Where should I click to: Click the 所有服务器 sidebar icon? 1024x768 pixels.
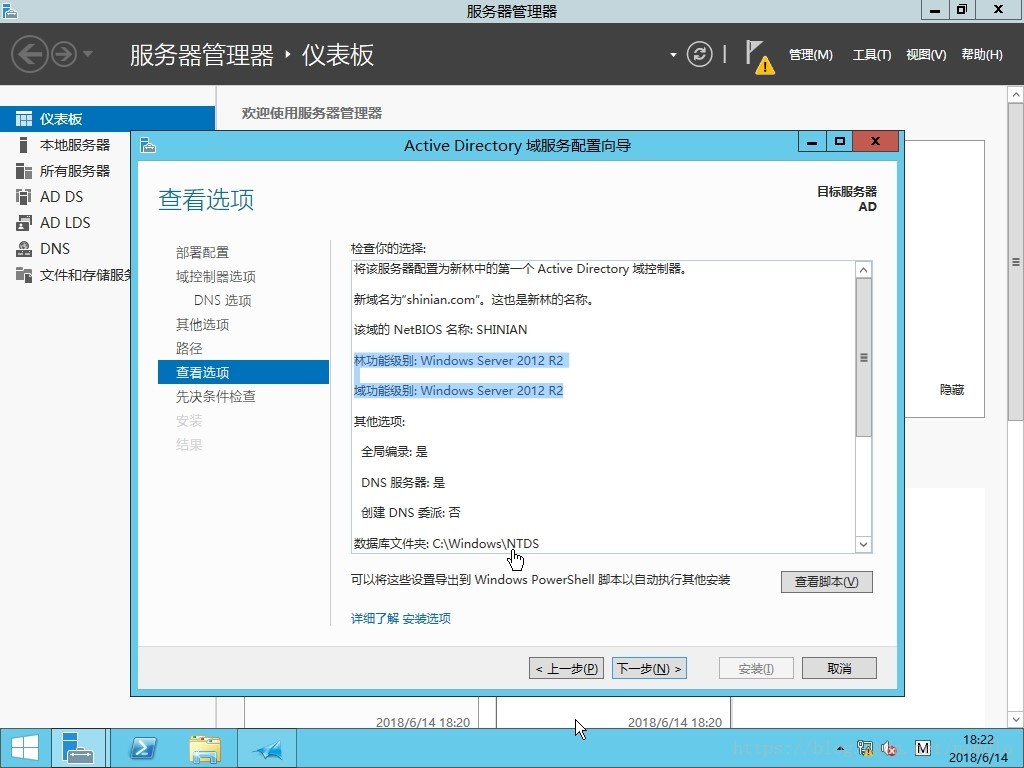tap(24, 171)
